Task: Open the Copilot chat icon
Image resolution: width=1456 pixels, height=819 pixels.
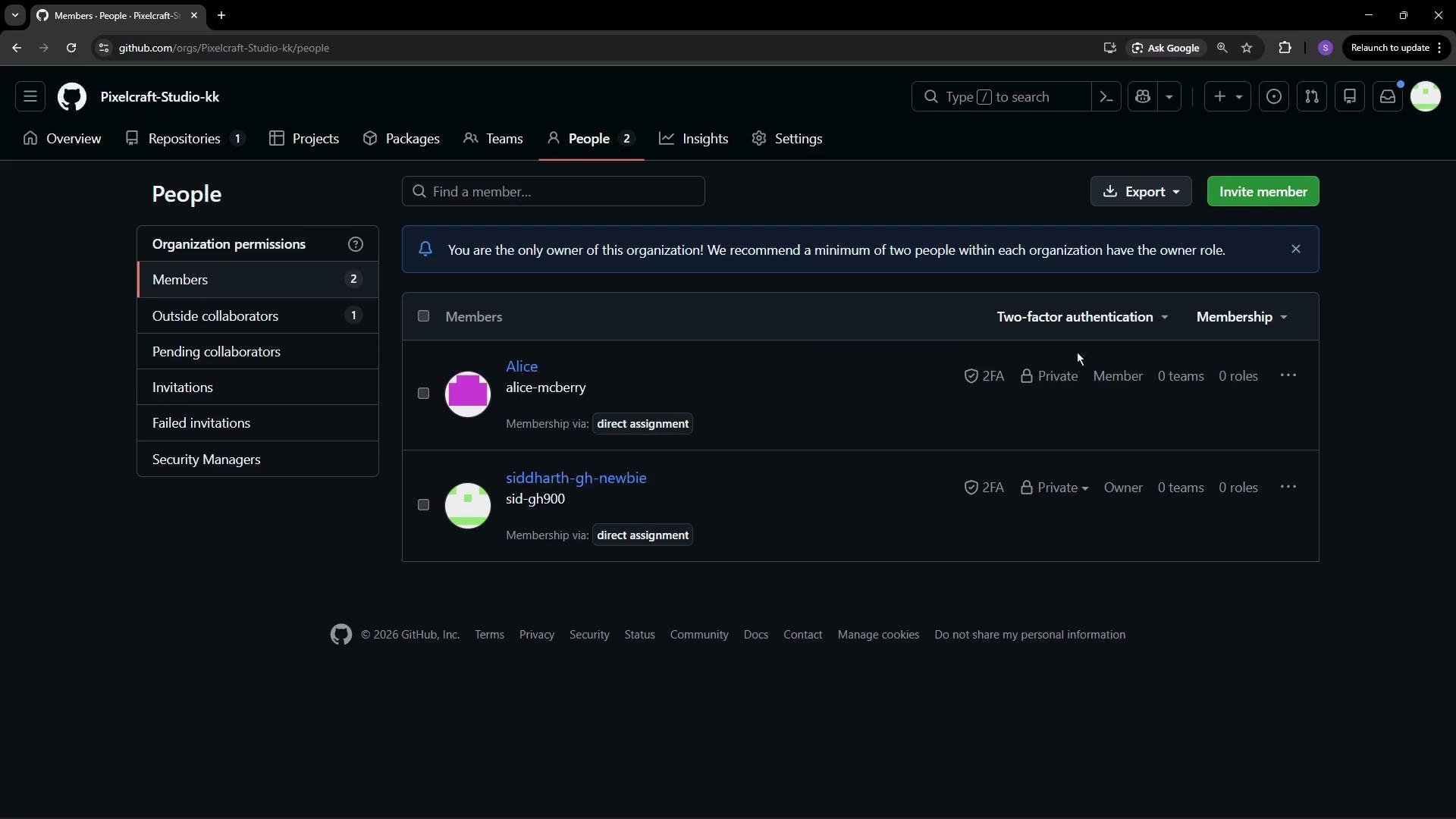Action: 1143,97
